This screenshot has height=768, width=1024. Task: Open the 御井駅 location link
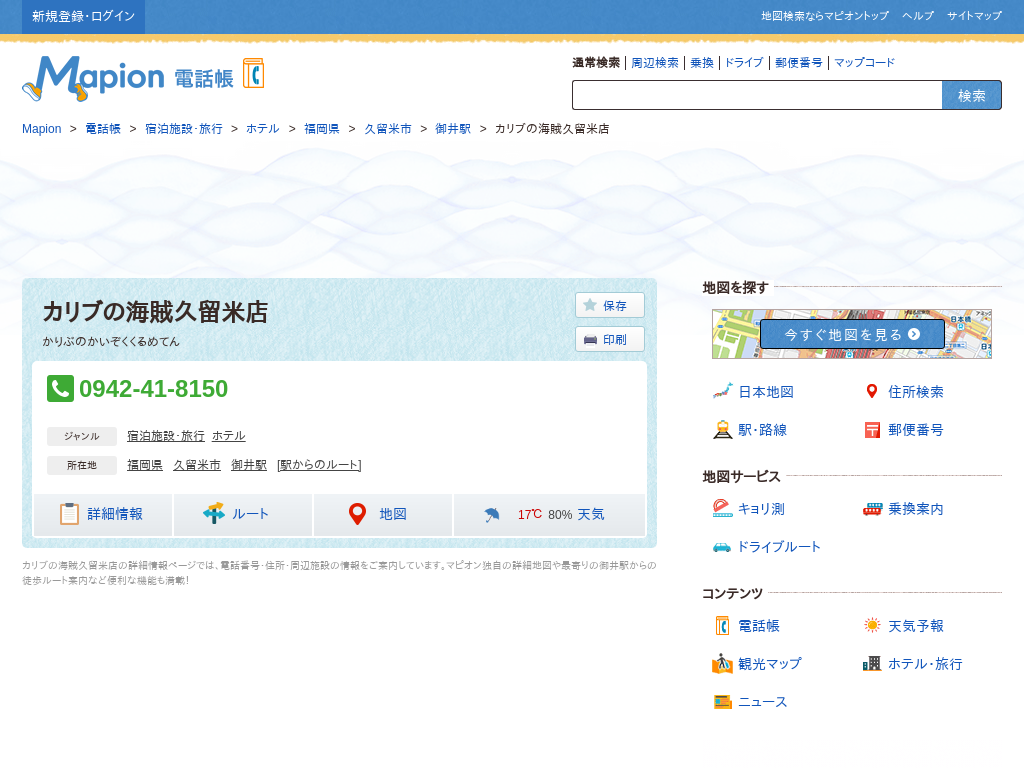point(249,465)
